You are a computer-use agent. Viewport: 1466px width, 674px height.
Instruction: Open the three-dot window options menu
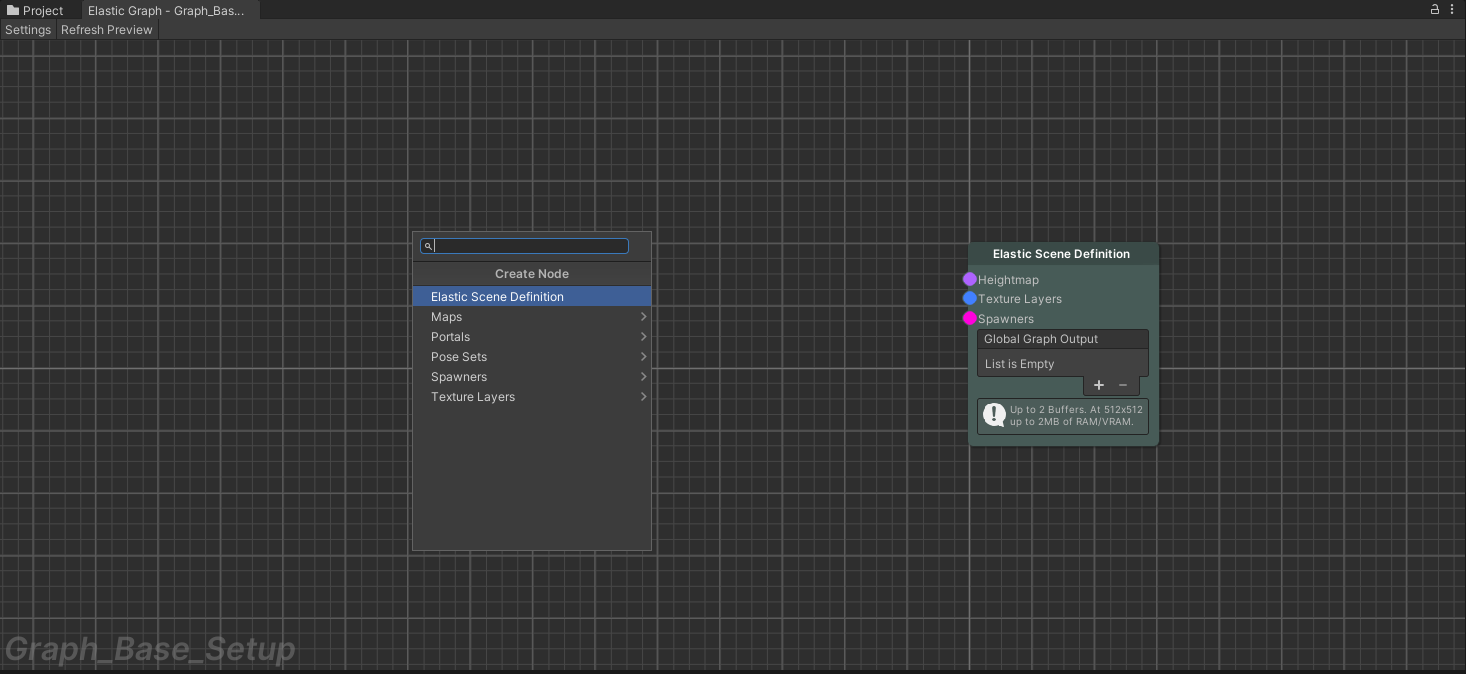[1452, 9]
